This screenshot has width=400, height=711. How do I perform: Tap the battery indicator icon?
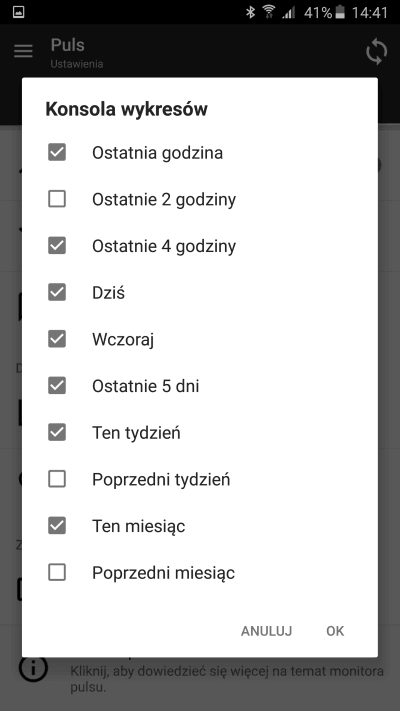point(340,12)
